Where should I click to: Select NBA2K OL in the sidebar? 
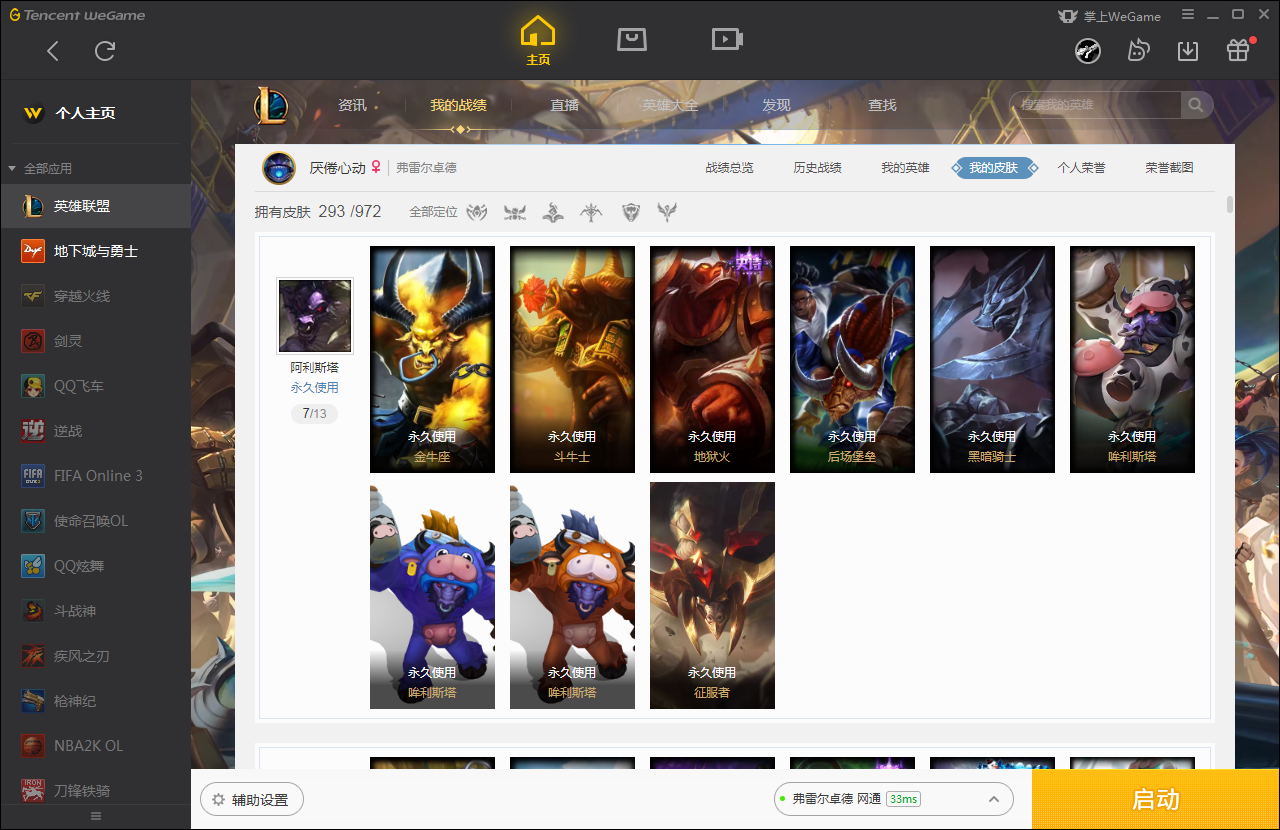pyautogui.click(x=95, y=746)
